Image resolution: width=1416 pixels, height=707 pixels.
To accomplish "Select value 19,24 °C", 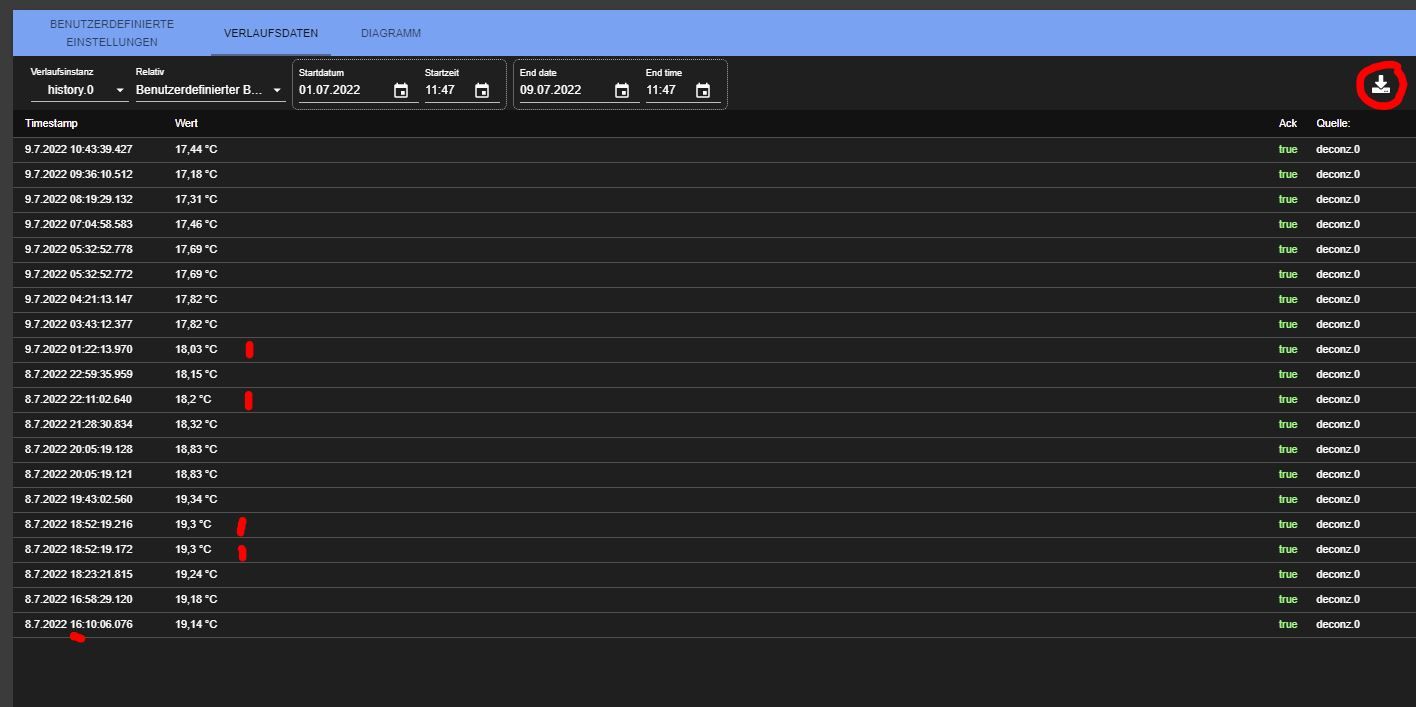I will tap(196, 574).
